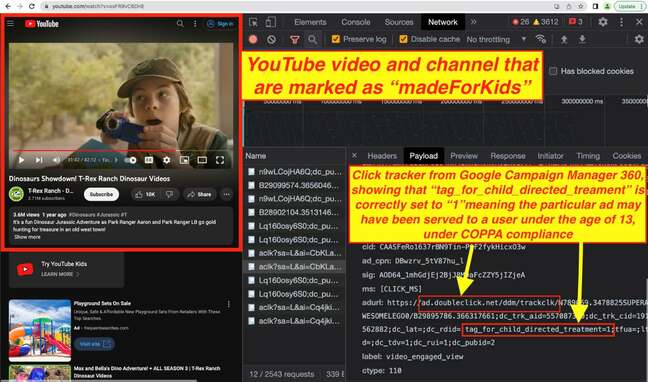Open the Initiator tab of request
Viewport: 648px width, 382px height.
tap(550, 156)
